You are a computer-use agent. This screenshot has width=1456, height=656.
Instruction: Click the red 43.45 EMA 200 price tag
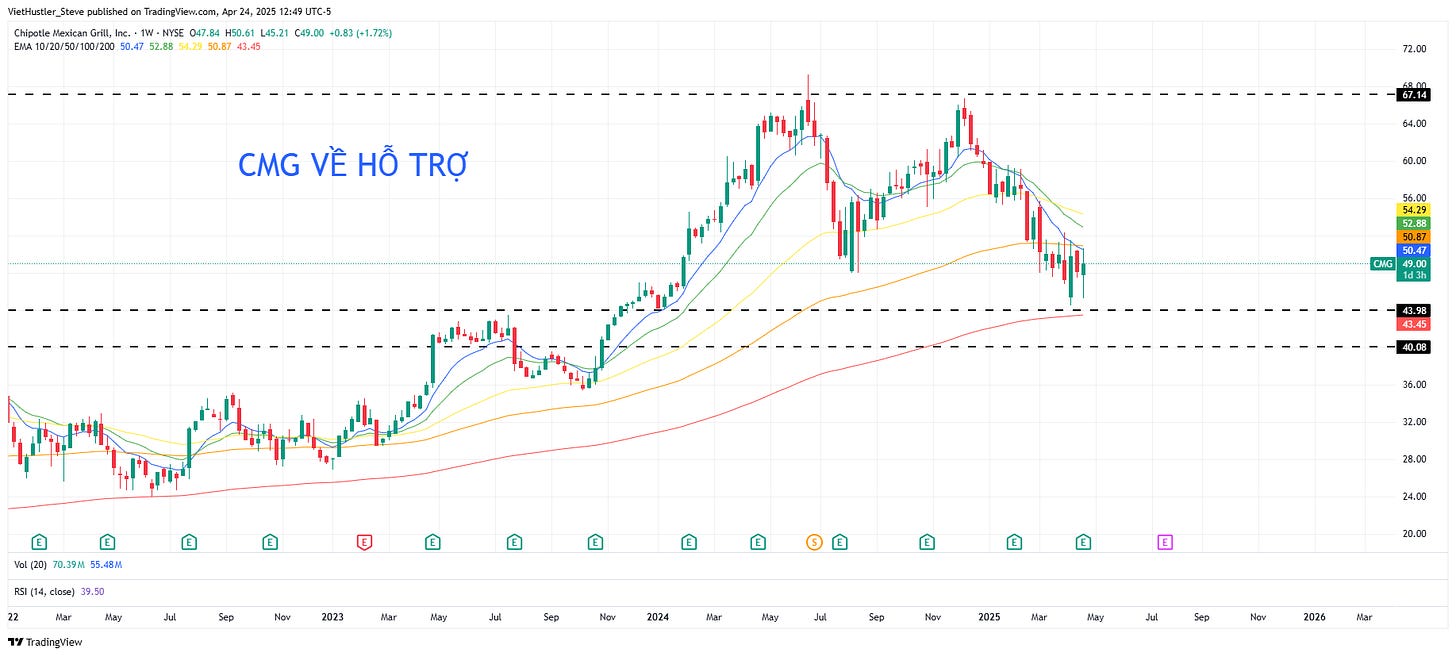pyautogui.click(x=1412, y=324)
